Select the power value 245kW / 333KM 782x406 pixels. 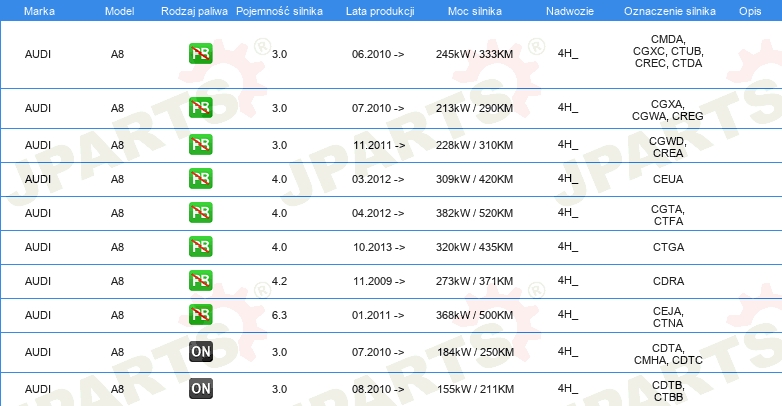coord(474,54)
